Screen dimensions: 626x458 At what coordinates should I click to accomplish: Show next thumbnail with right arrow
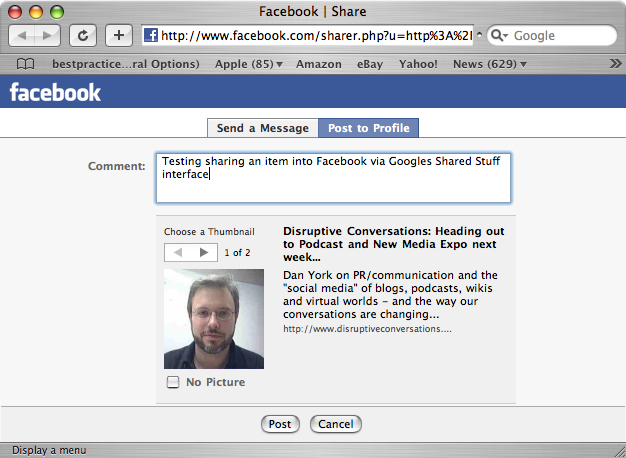click(203, 252)
